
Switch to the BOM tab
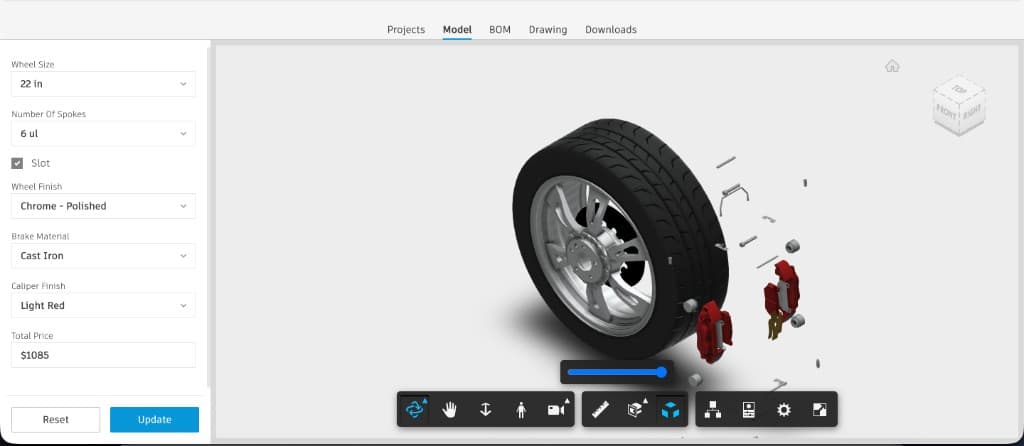500,29
